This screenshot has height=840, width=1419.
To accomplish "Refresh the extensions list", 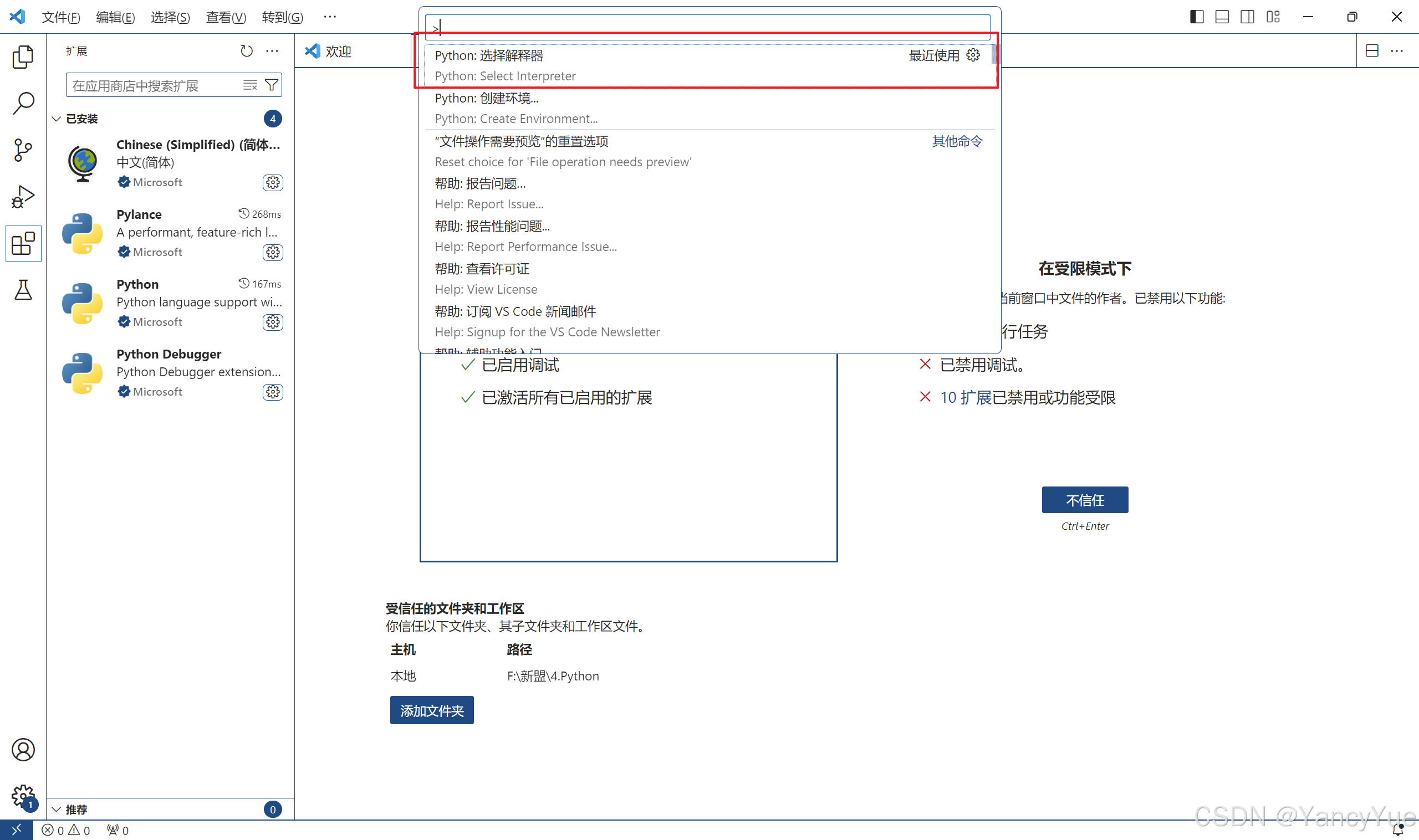I will point(246,51).
